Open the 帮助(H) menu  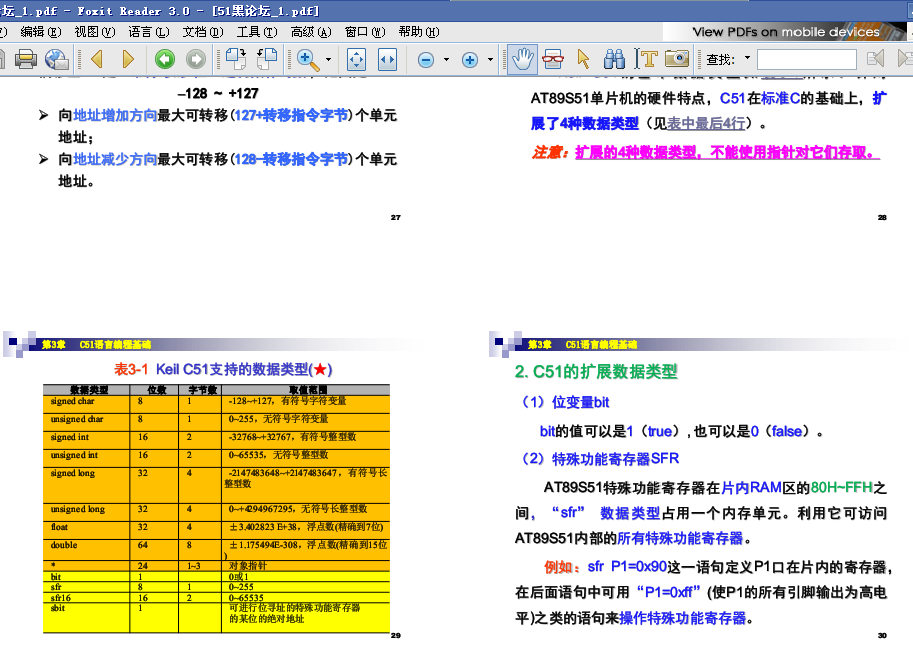tap(419, 32)
